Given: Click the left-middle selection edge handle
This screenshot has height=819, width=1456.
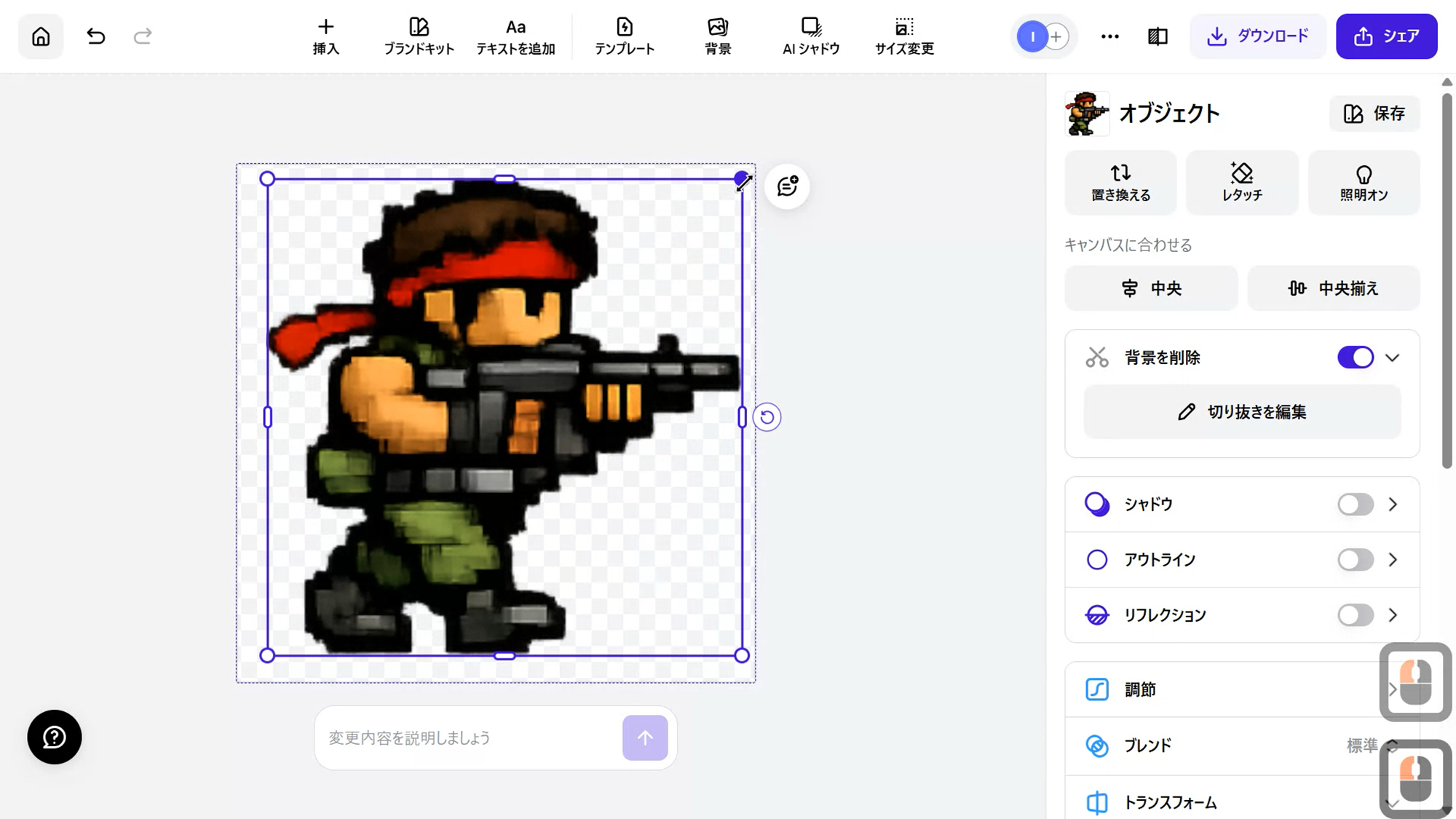Looking at the screenshot, I should pyautogui.click(x=267, y=417).
